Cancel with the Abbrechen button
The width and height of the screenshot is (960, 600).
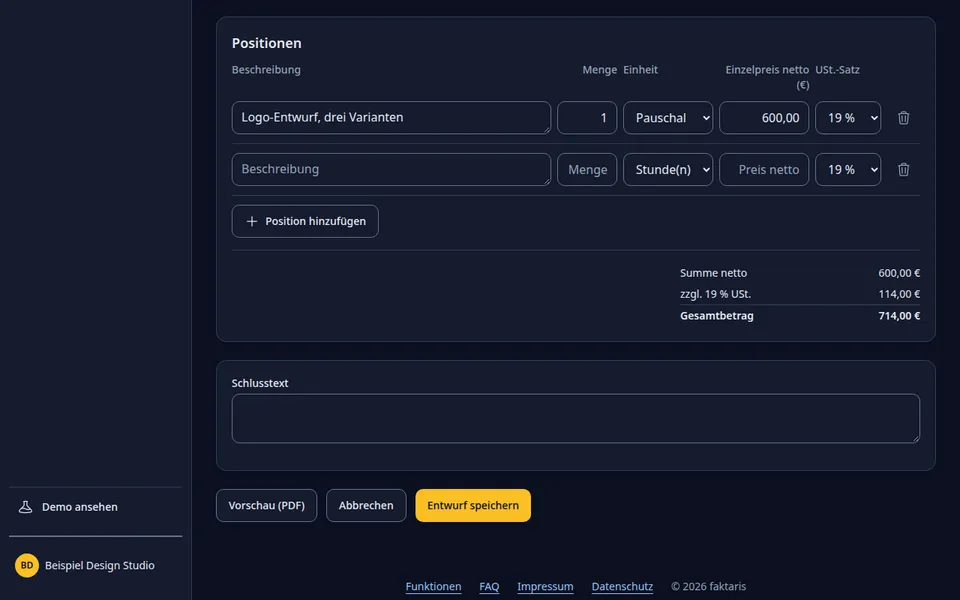pyautogui.click(x=366, y=506)
